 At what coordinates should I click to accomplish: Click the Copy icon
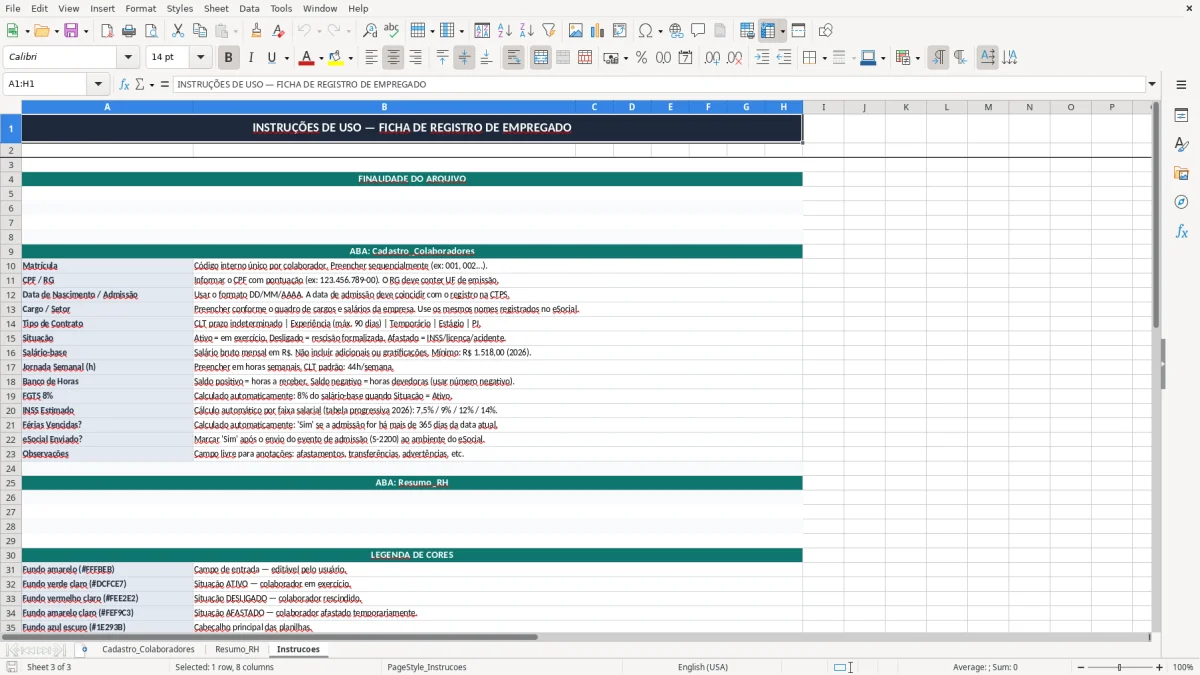coord(200,31)
